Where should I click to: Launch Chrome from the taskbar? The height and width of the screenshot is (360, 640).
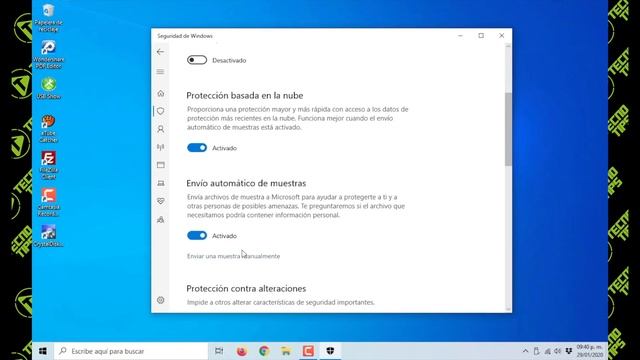[x=264, y=351]
